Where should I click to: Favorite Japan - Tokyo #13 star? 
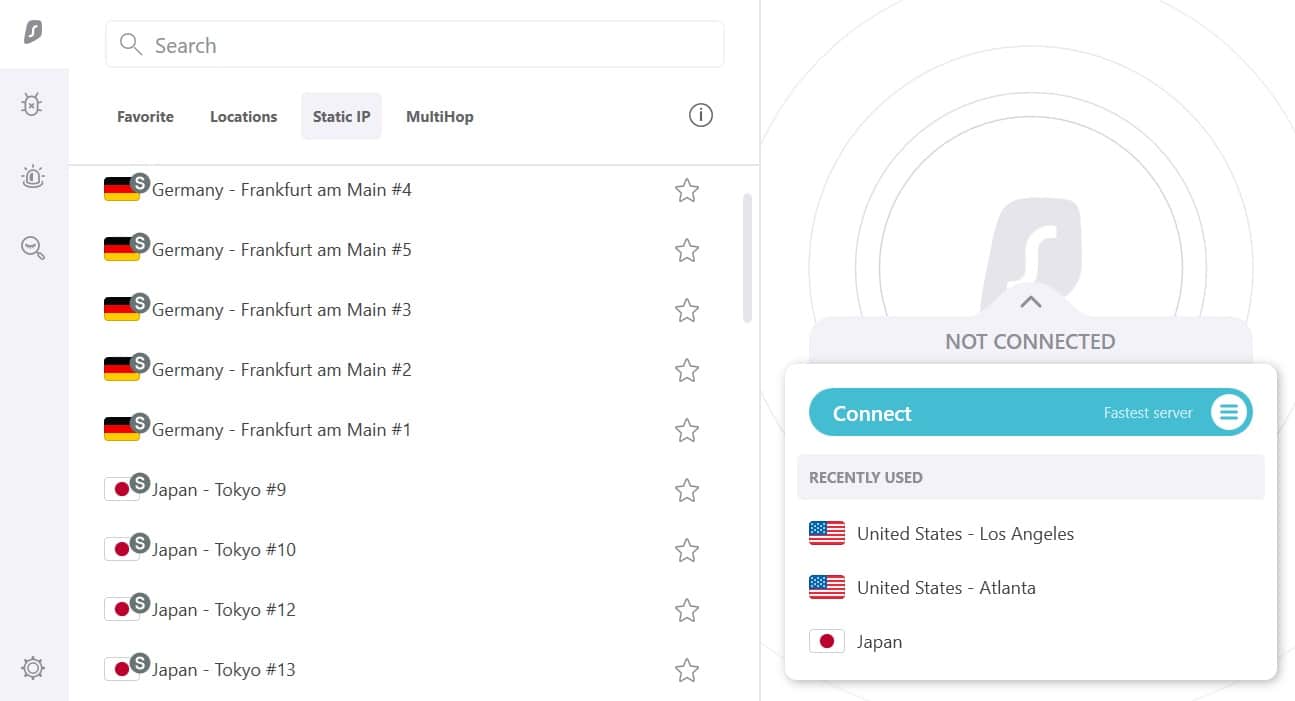687,670
